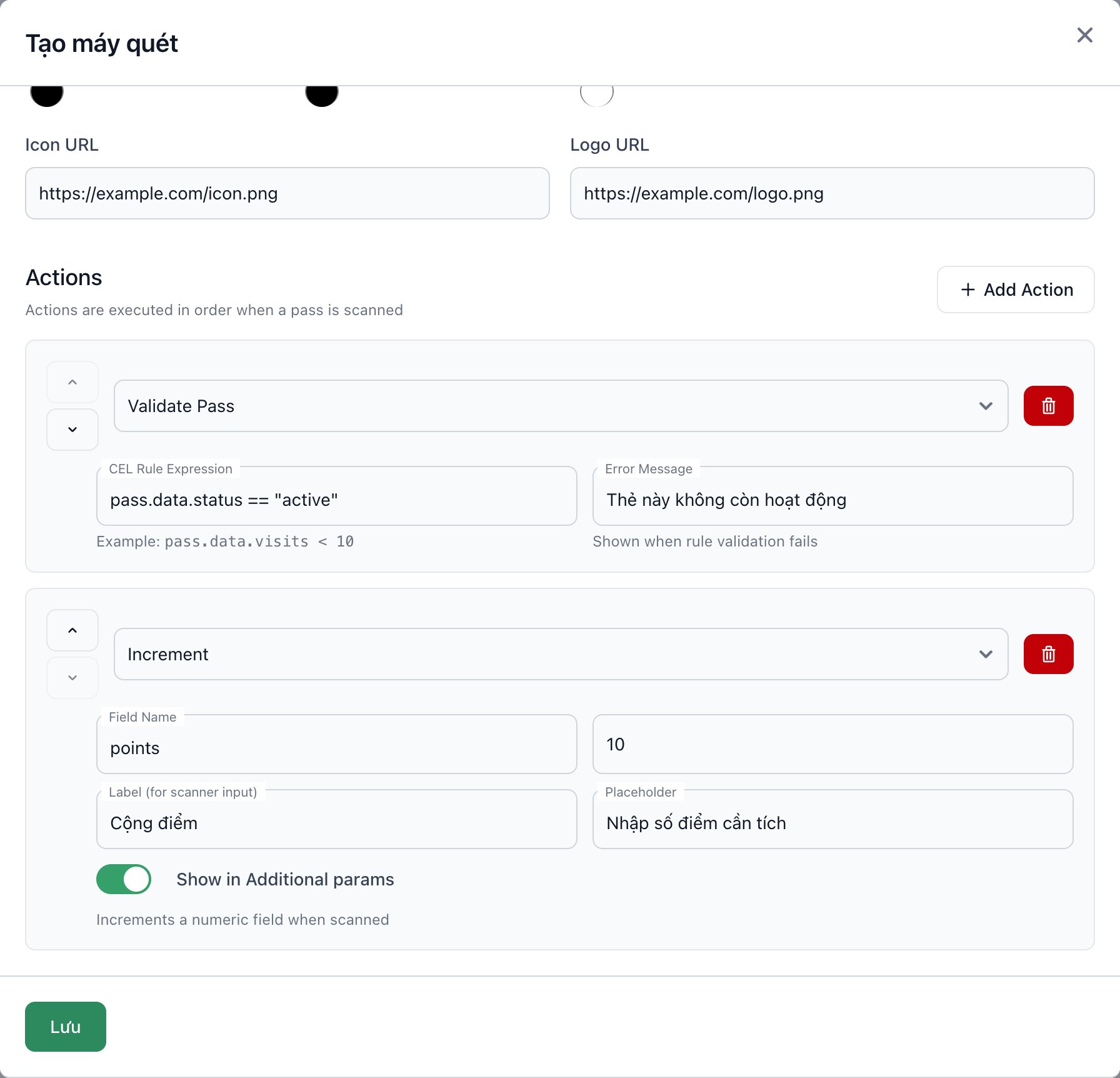Image resolution: width=1120 pixels, height=1078 pixels.
Task: Pick the second black color swatch
Action: pos(322,95)
